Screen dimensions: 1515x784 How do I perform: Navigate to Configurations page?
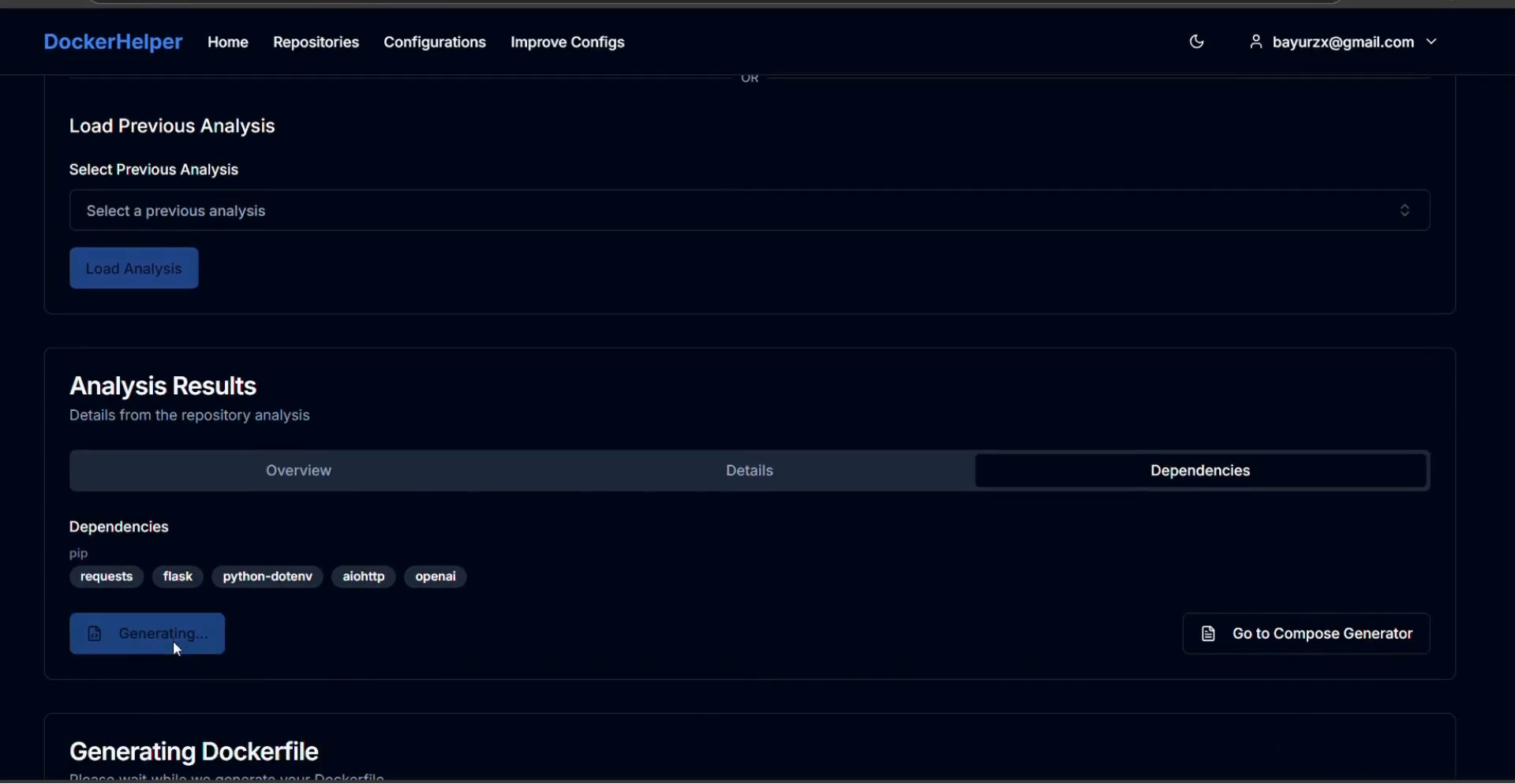(435, 43)
